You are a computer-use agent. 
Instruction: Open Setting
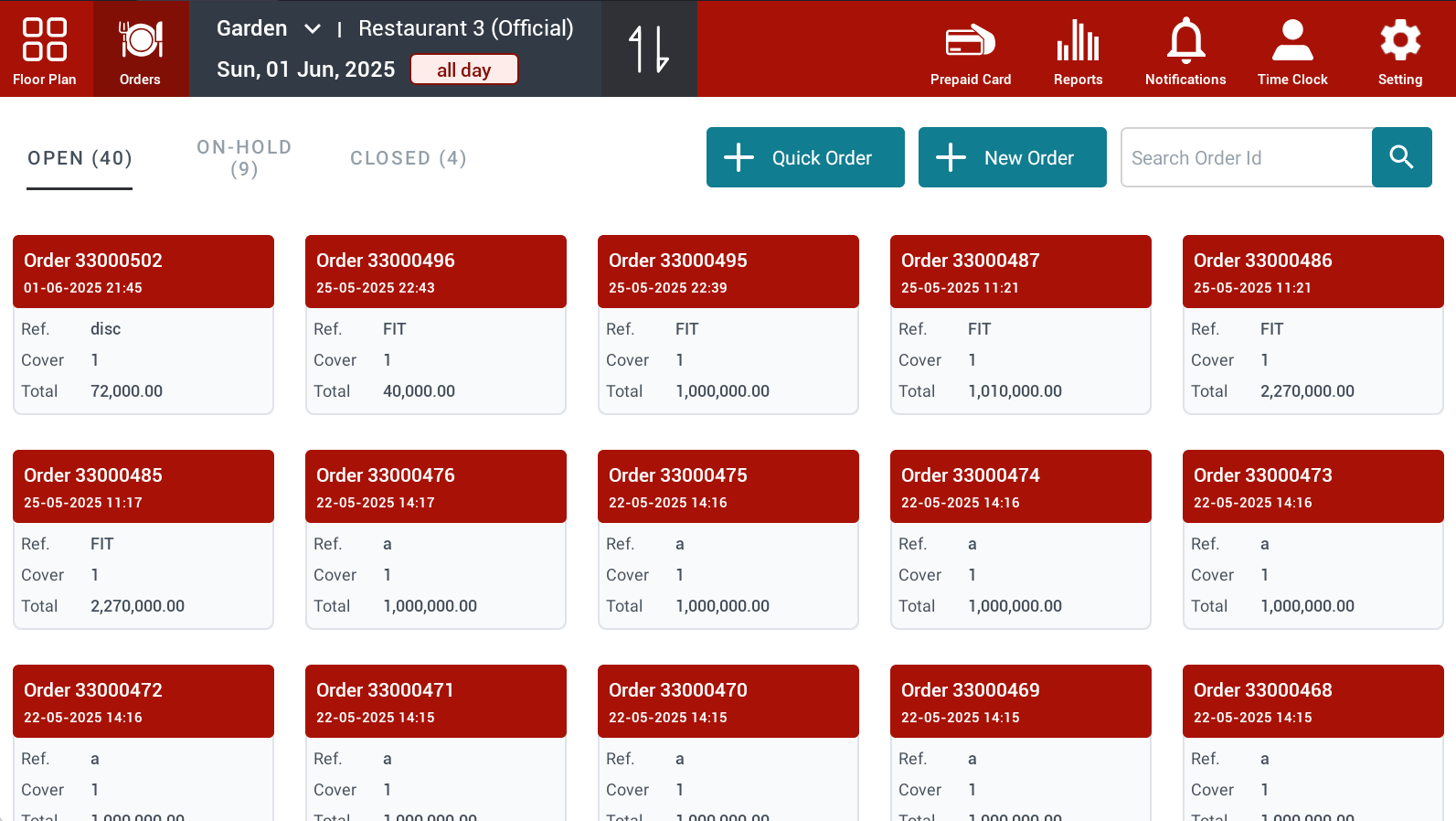tap(1400, 54)
